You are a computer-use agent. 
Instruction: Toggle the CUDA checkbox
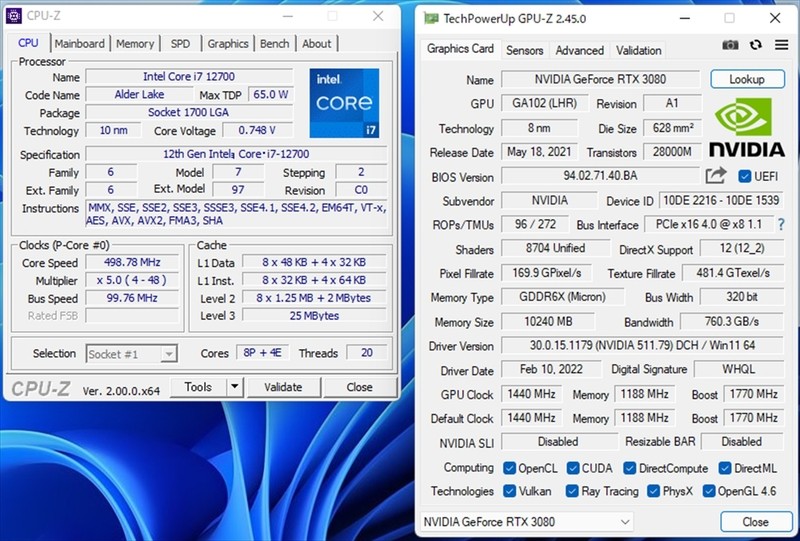click(573, 468)
